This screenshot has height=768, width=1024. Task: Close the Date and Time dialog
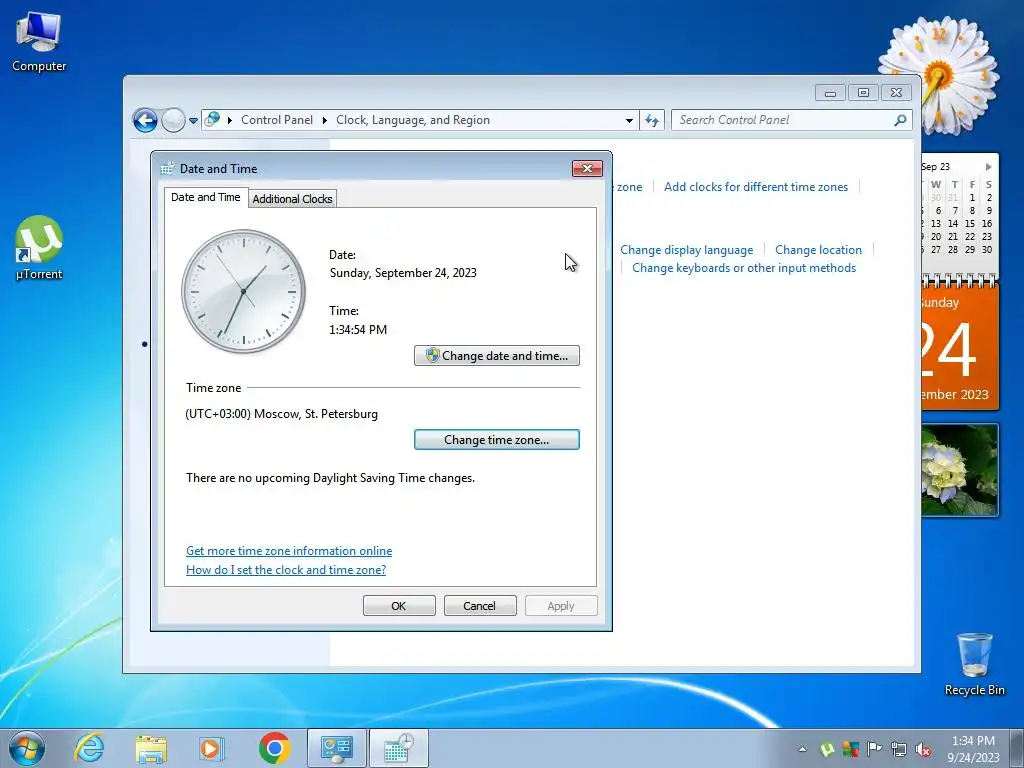click(587, 168)
